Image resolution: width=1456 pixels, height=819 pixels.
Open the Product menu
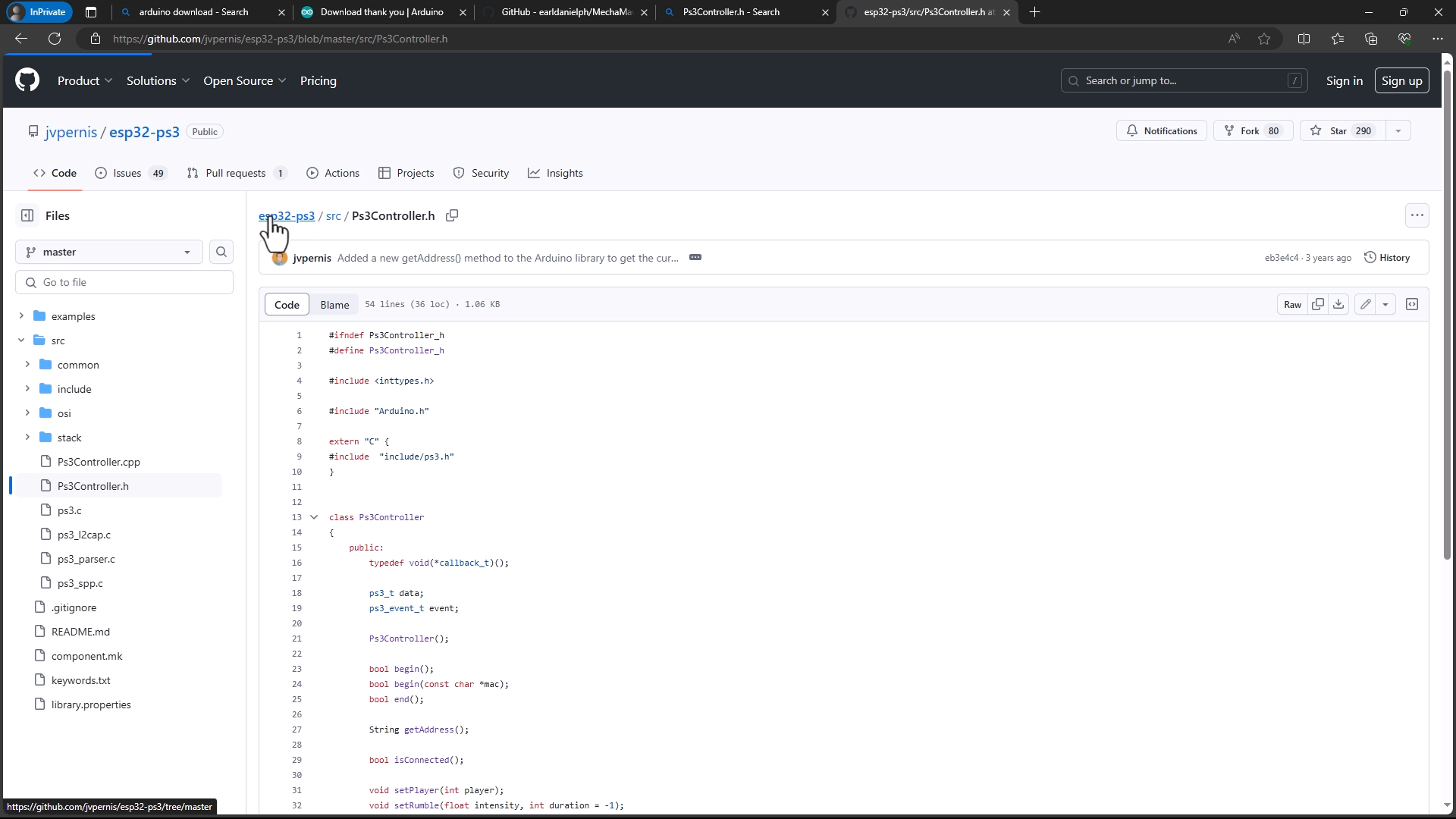[85, 81]
